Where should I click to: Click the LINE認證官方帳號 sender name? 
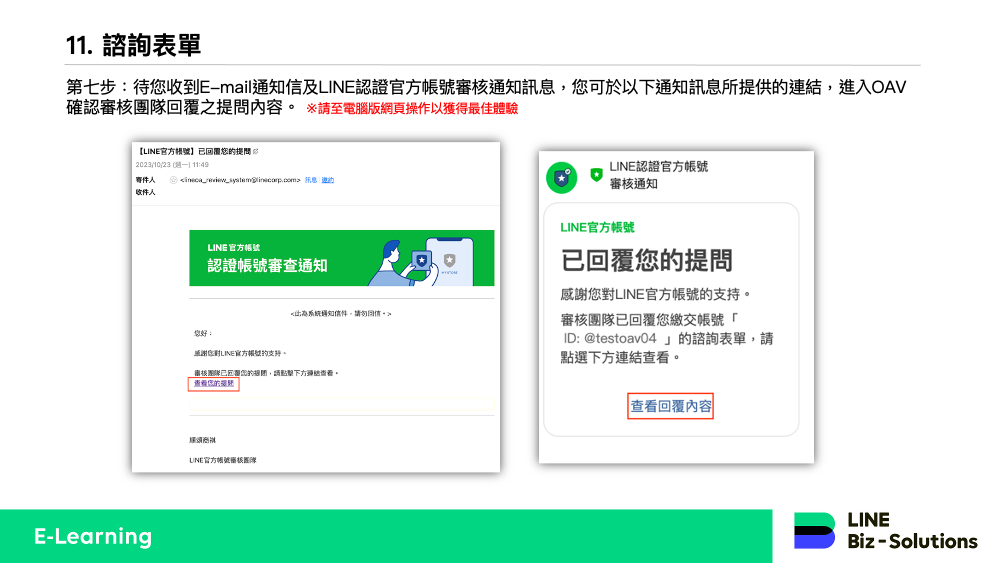[658, 167]
